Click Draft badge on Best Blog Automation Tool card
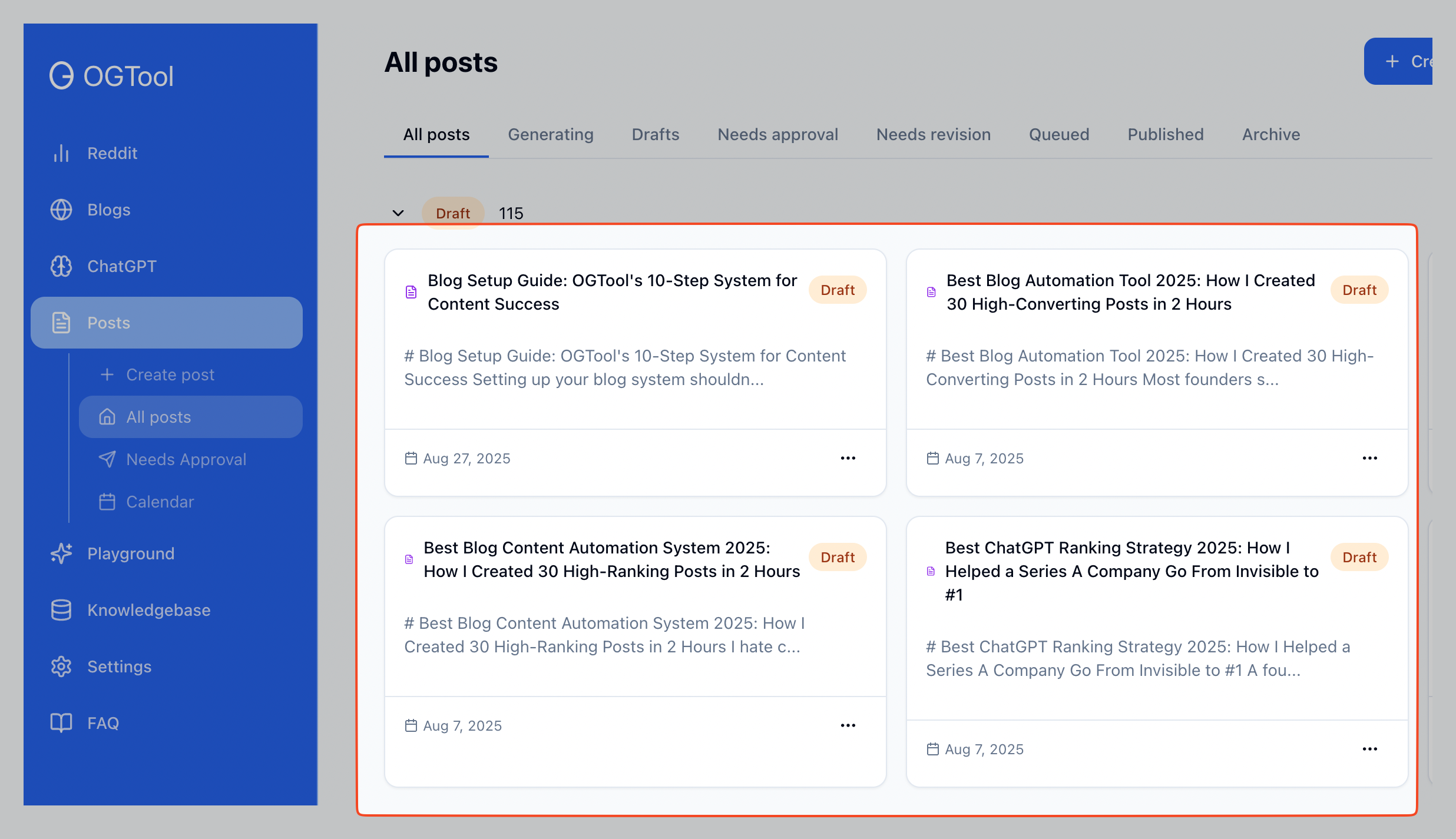Viewport: 1456px width, 839px height. click(x=1359, y=290)
